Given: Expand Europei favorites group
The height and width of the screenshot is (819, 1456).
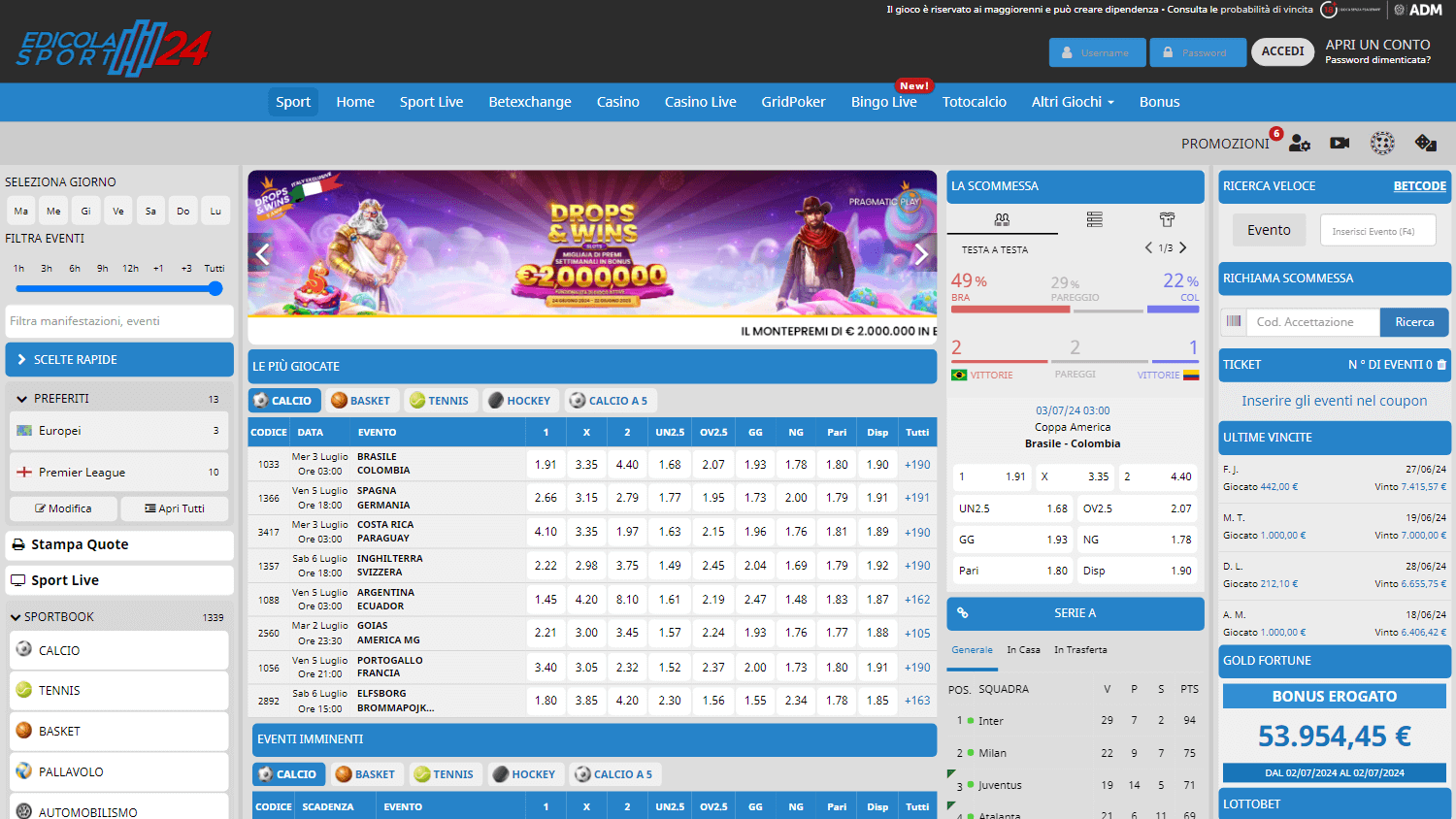Looking at the screenshot, I should (119, 431).
